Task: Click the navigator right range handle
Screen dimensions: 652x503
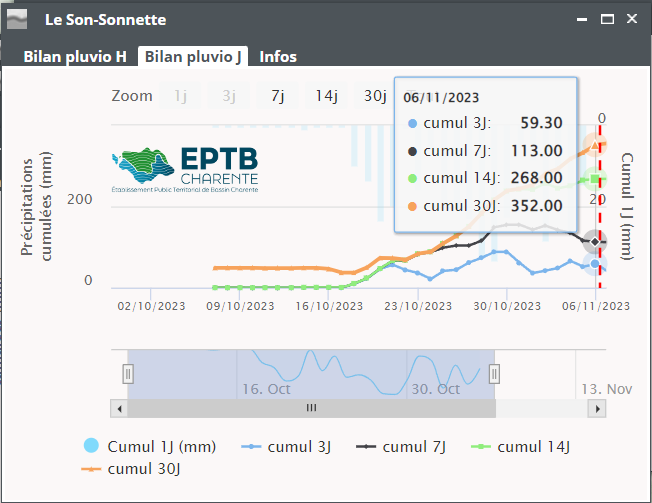Action: click(x=494, y=374)
